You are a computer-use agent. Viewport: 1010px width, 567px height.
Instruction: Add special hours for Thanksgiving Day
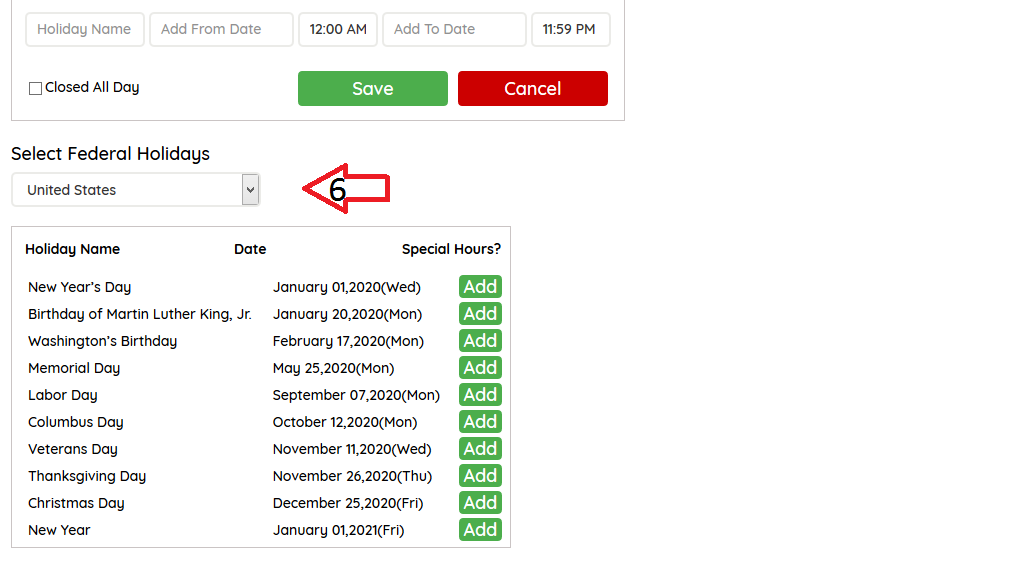480,476
